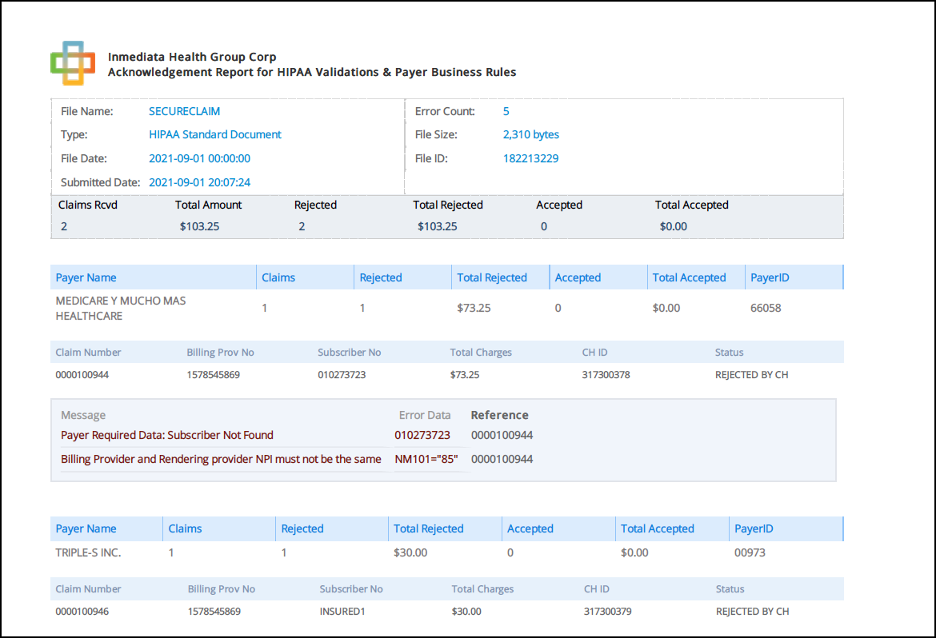Click claim number 0000100944 under Claim Number
The image size is (936, 638).
[x=82, y=375]
